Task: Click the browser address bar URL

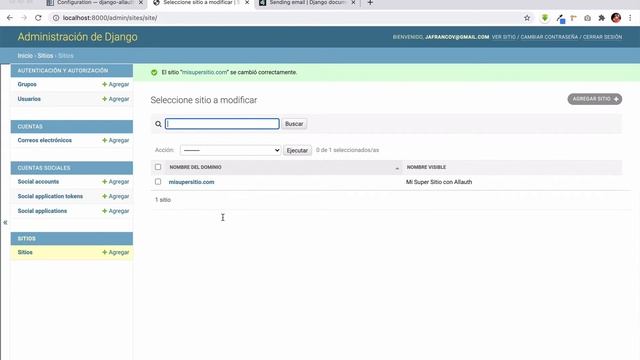Action: (110, 18)
